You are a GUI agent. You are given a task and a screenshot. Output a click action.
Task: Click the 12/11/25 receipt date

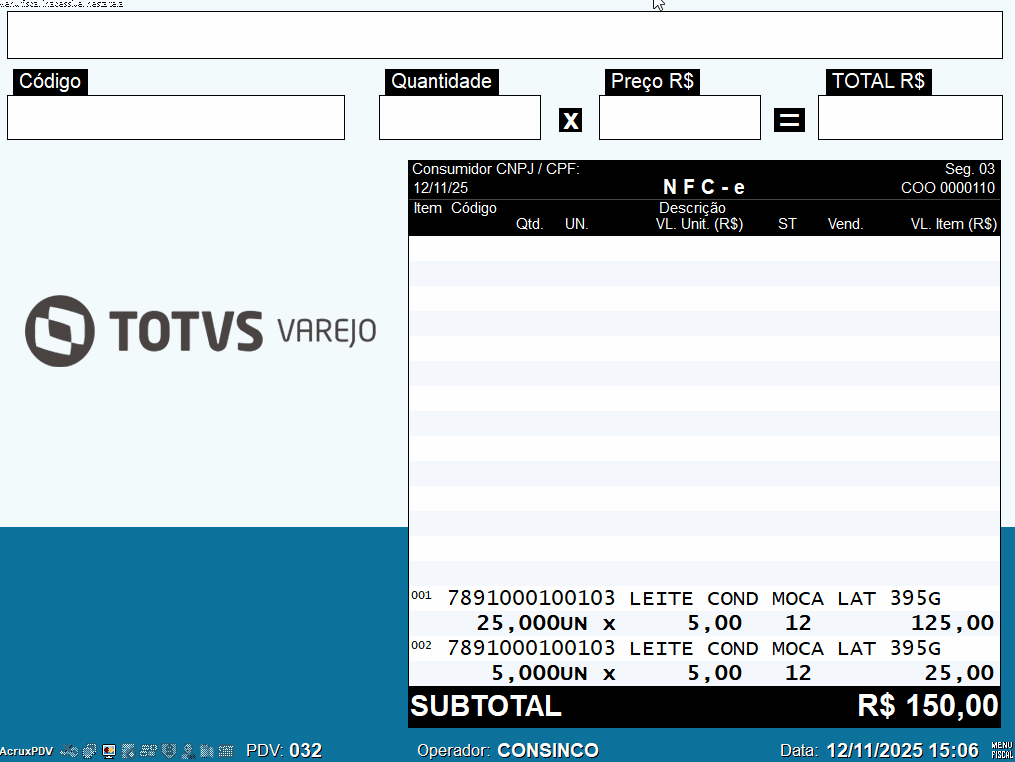pyautogui.click(x=441, y=188)
